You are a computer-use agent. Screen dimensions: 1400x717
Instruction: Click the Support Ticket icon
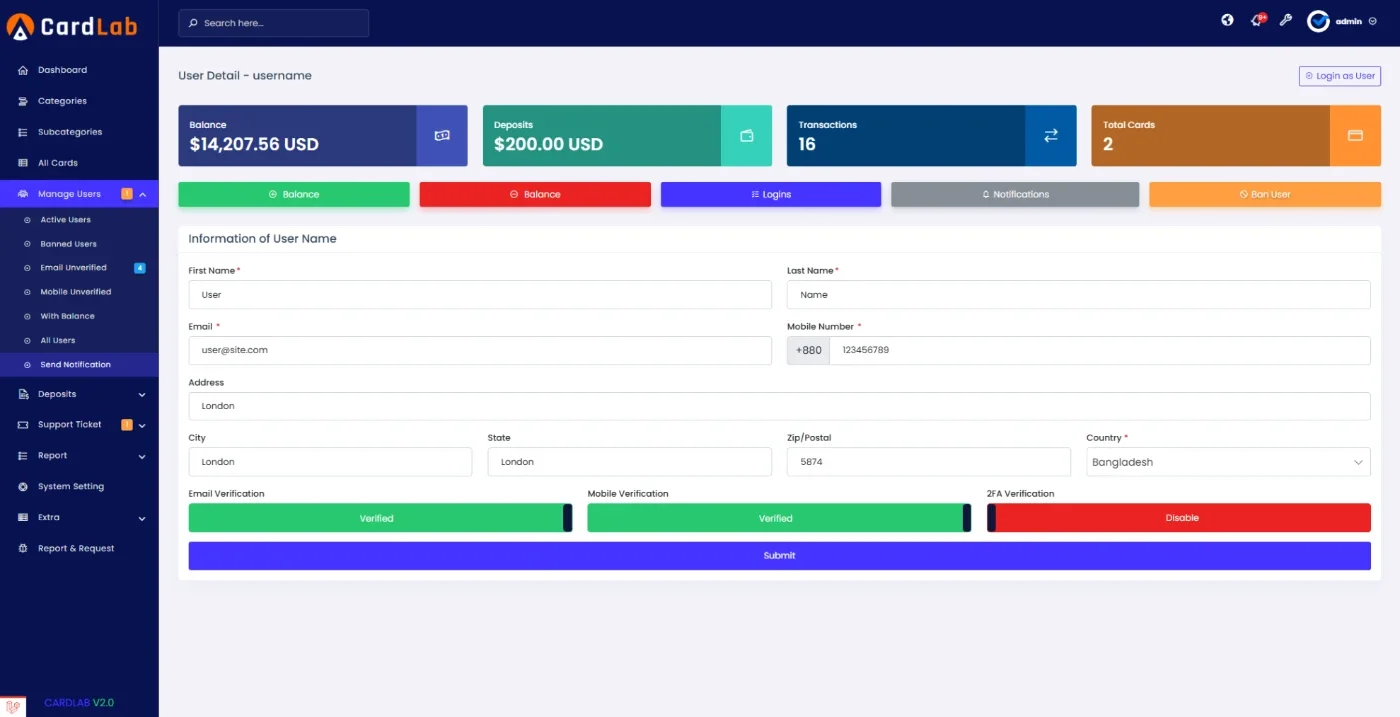click(23, 425)
